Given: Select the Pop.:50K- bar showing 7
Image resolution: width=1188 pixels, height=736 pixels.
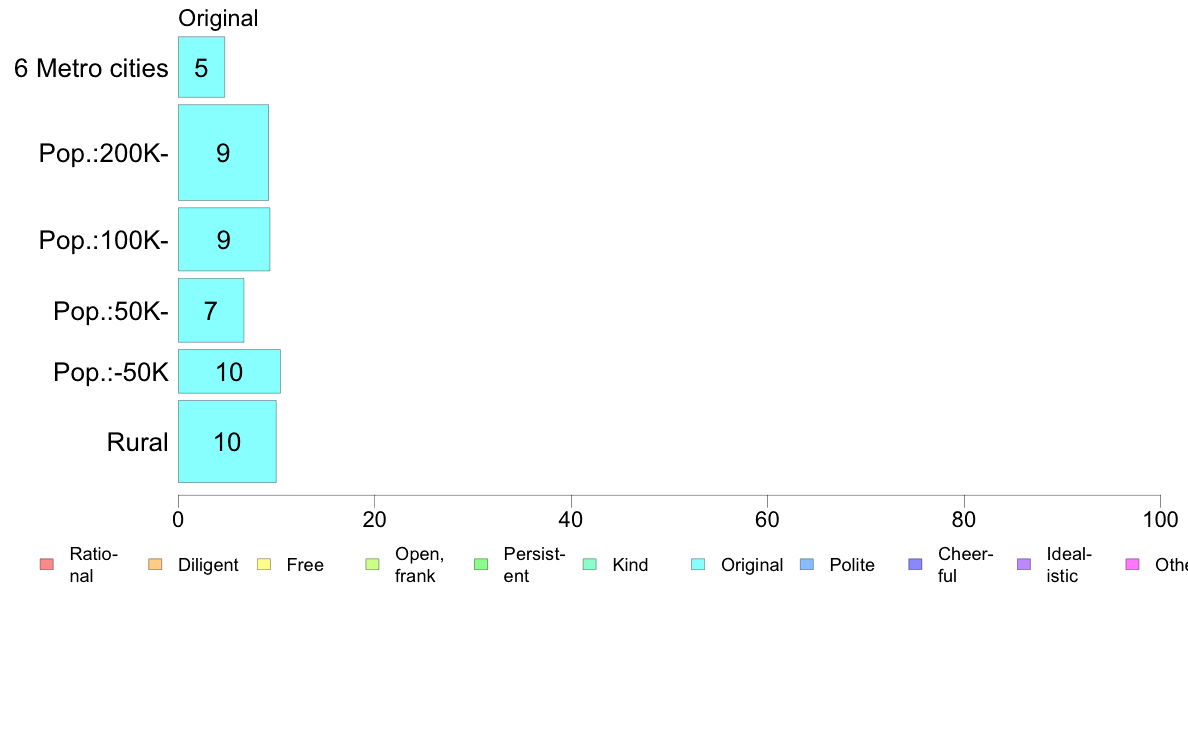Looking at the screenshot, I should click(x=211, y=311).
